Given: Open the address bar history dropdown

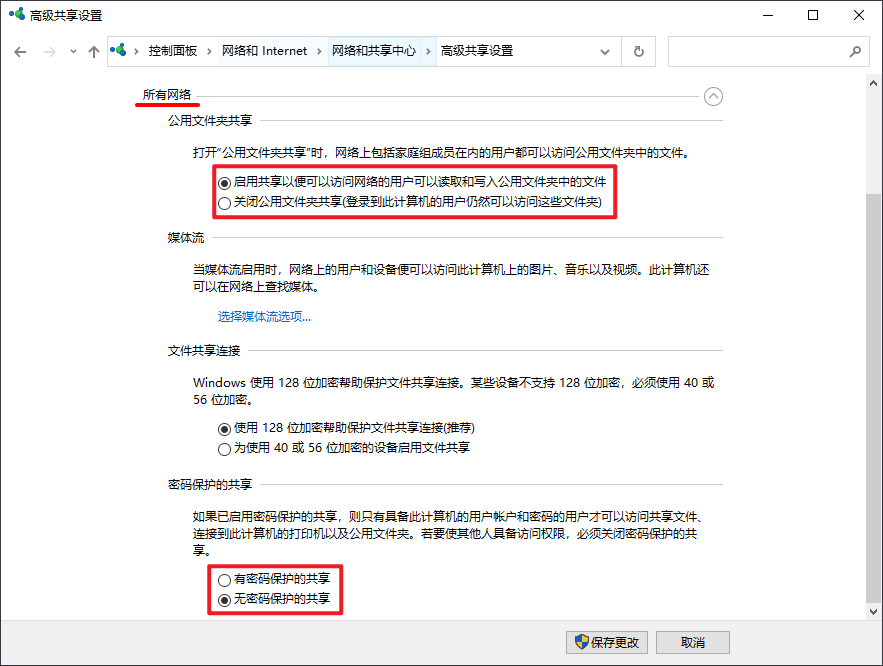Looking at the screenshot, I should (605, 52).
